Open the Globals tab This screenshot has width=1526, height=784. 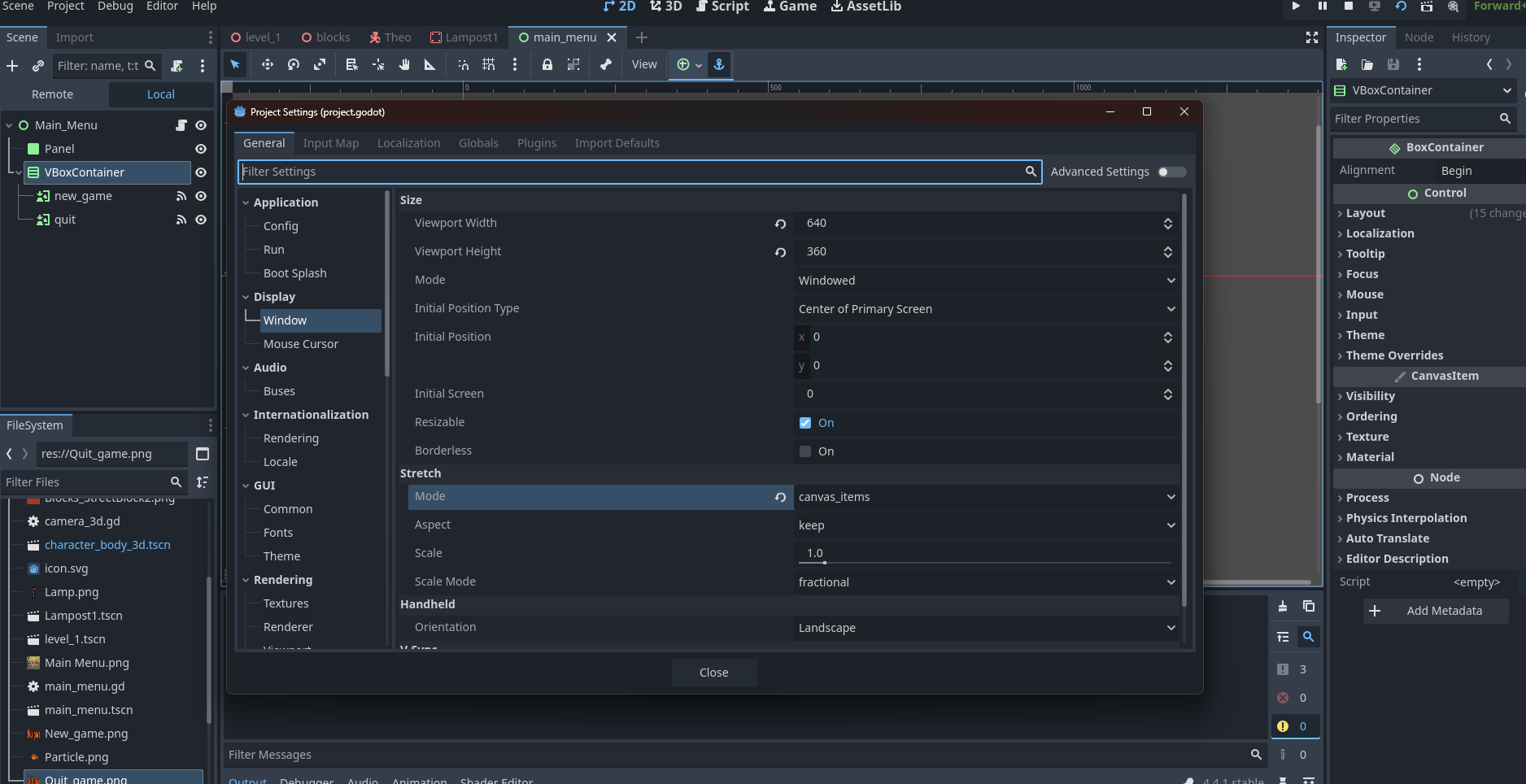pyautogui.click(x=478, y=143)
